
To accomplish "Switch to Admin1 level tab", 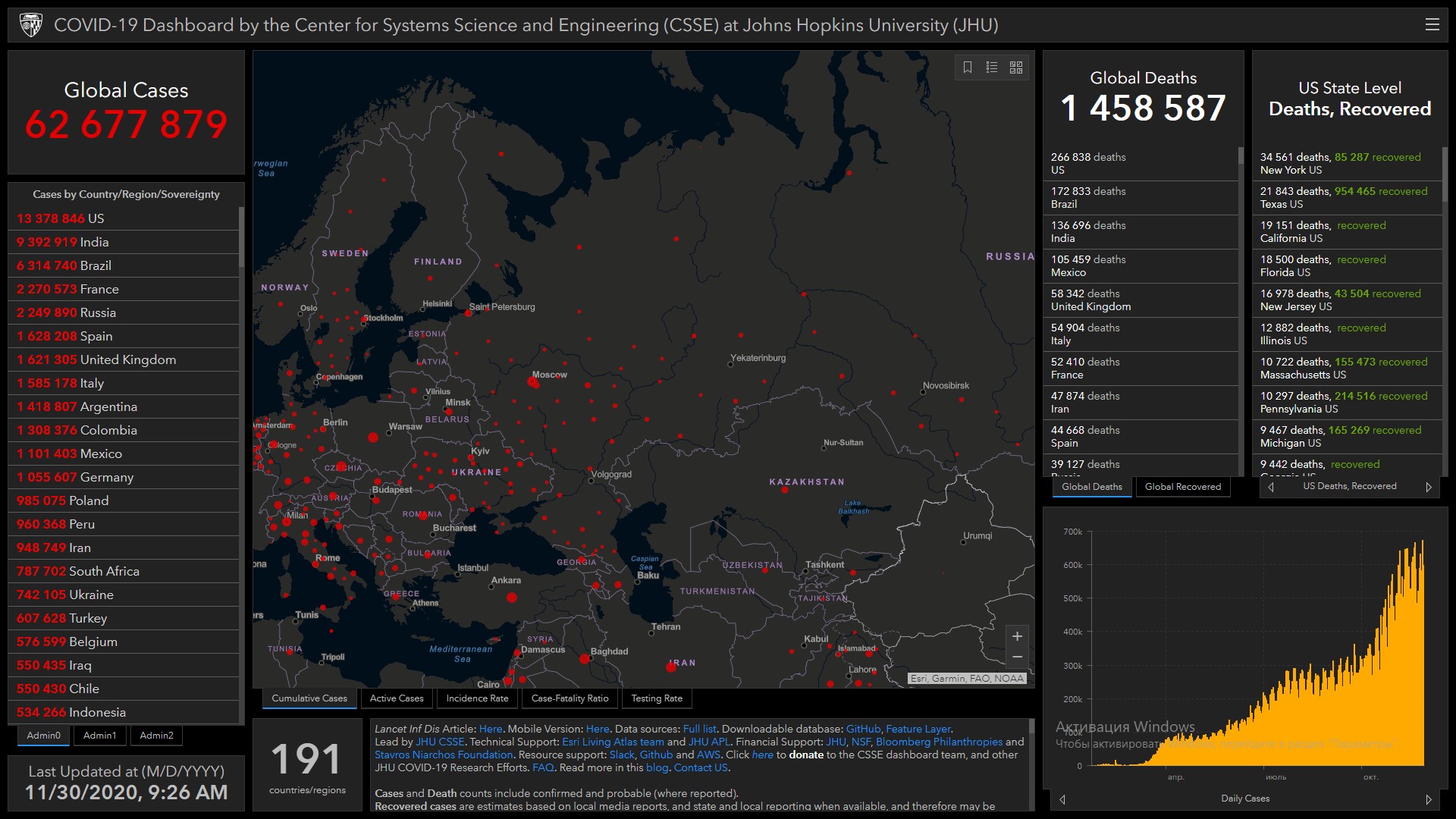I will pyautogui.click(x=99, y=736).
